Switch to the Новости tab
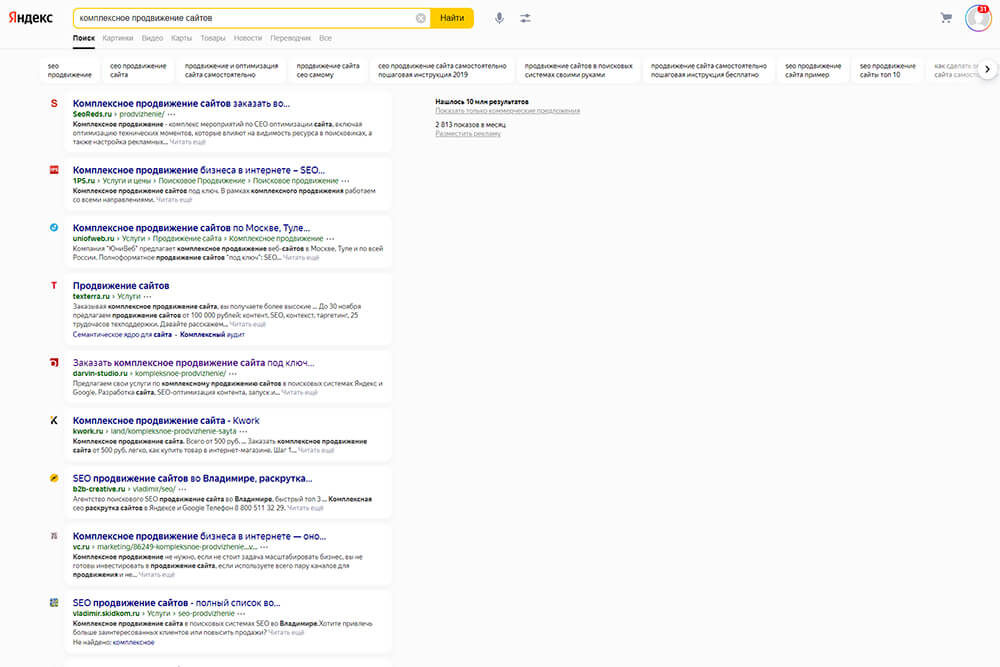 point(248,38)
